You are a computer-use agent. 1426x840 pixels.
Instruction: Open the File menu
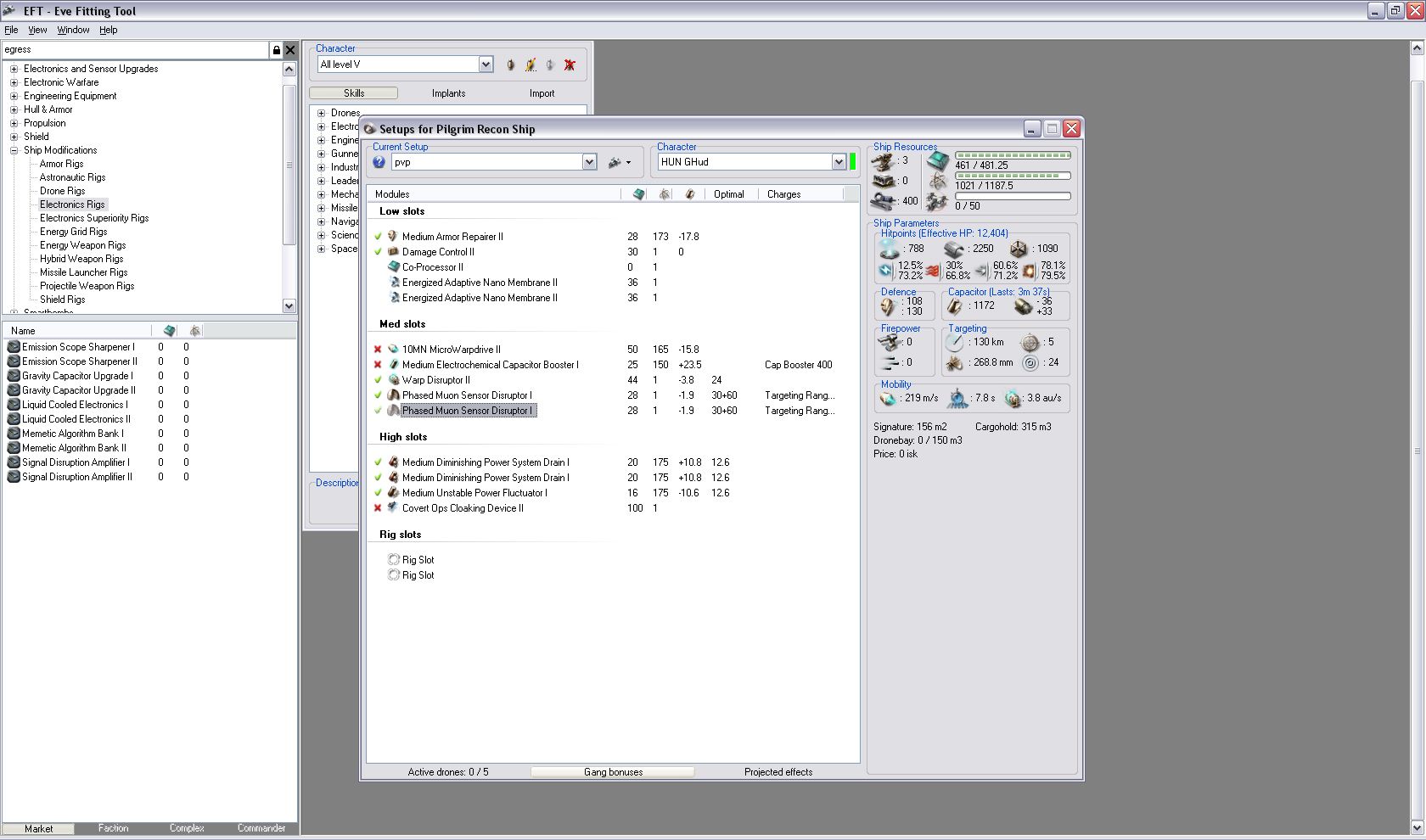point(11,30)
